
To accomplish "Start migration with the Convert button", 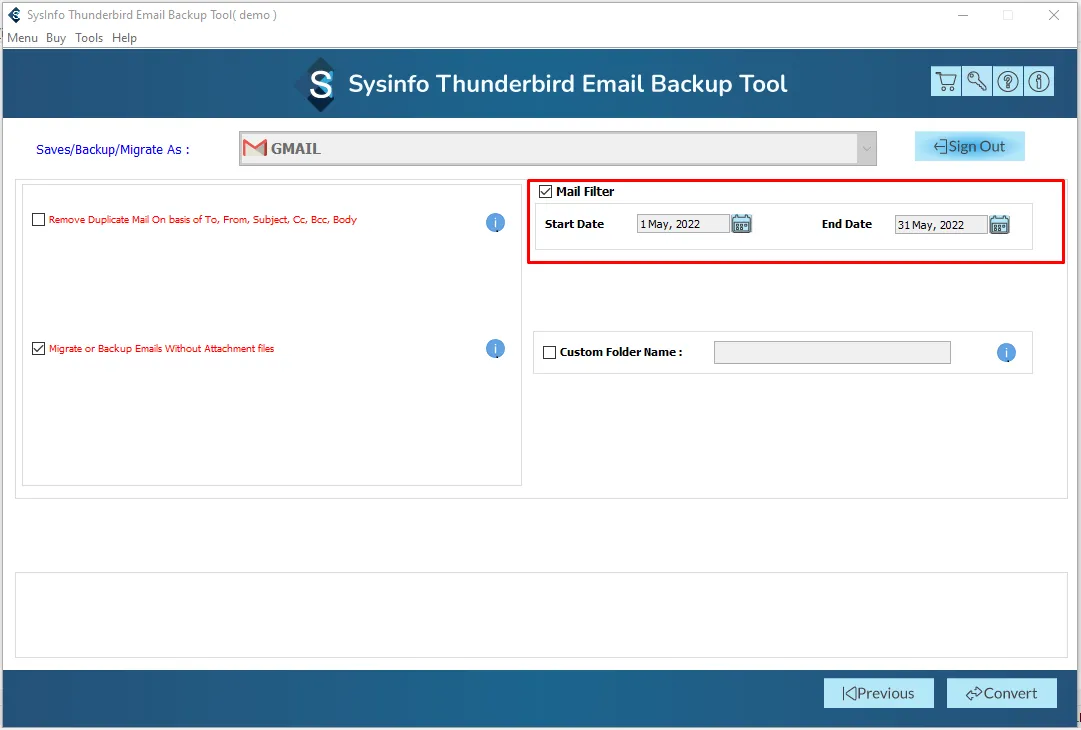I will [x=1001, y=693].
